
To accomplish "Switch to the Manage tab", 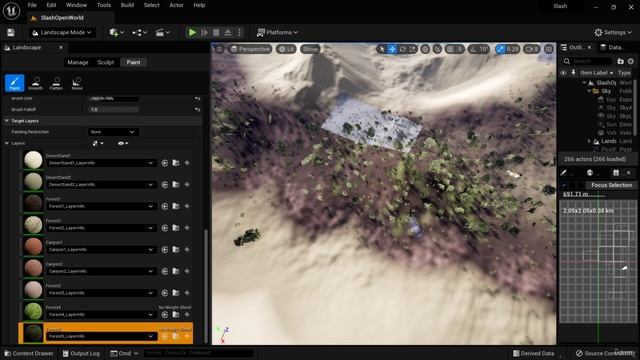I will 78,62.
